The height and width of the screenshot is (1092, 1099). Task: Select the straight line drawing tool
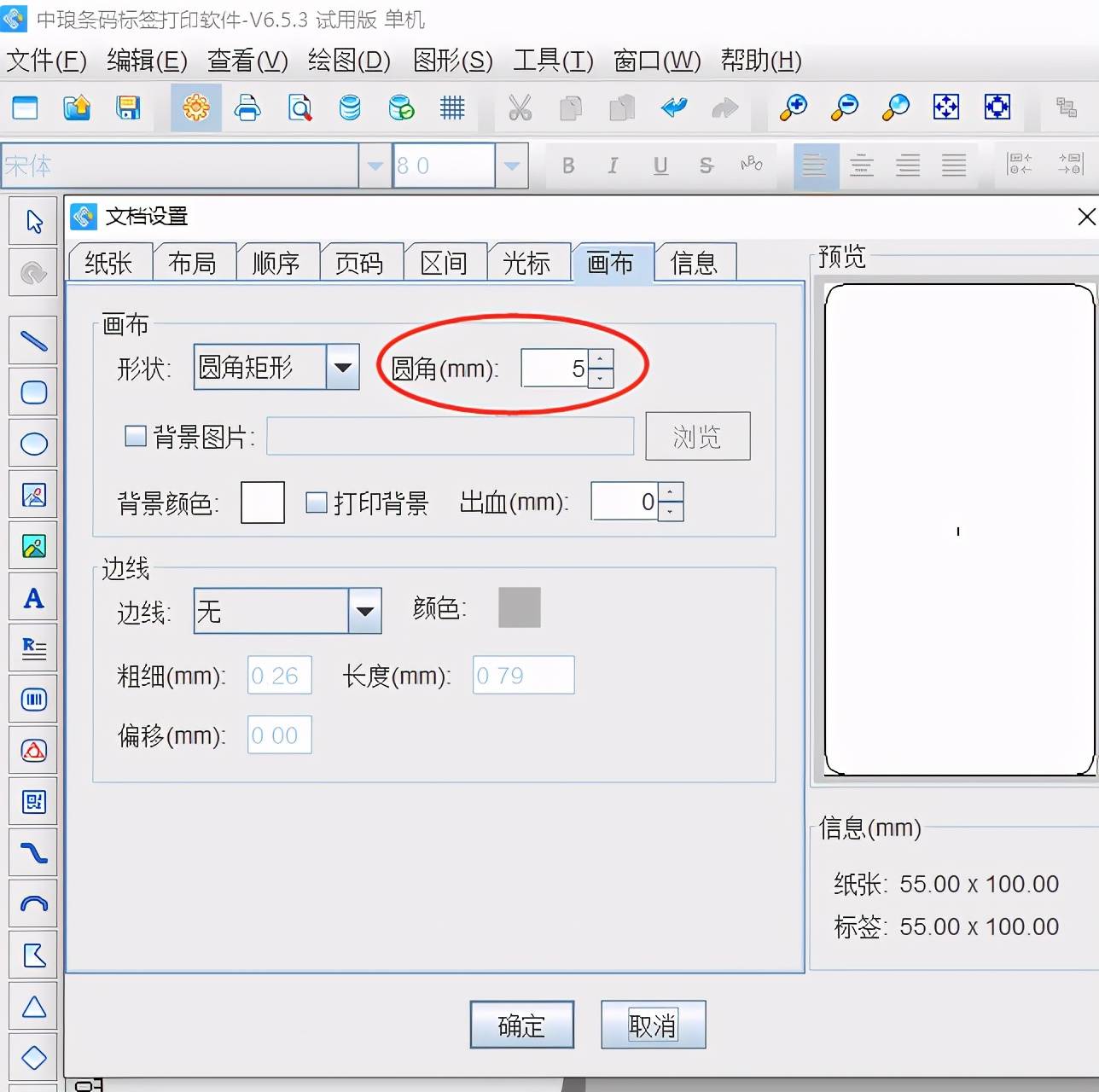33,341
